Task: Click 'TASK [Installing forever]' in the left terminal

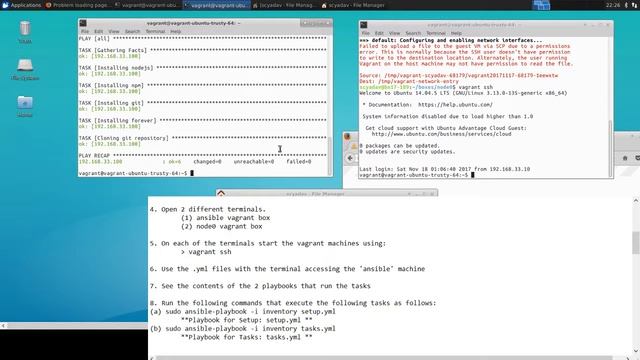Action: 118,120
